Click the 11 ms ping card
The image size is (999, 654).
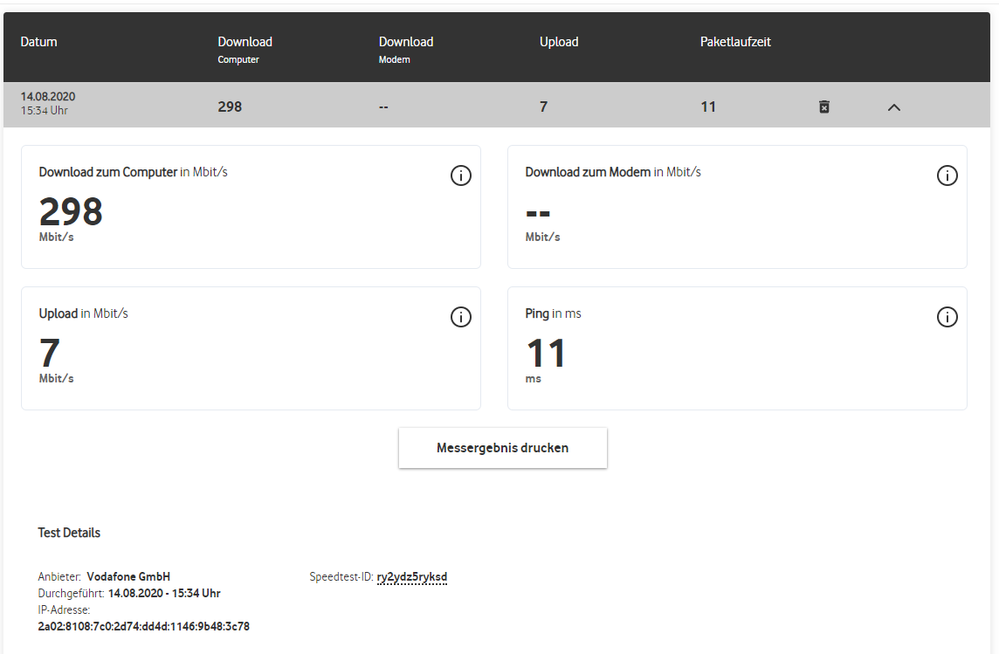736,348
